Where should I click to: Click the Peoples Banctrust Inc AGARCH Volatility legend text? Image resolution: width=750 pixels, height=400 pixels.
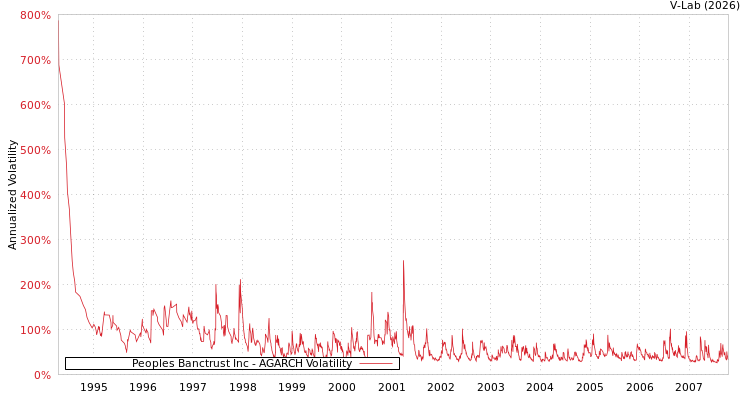242,363
